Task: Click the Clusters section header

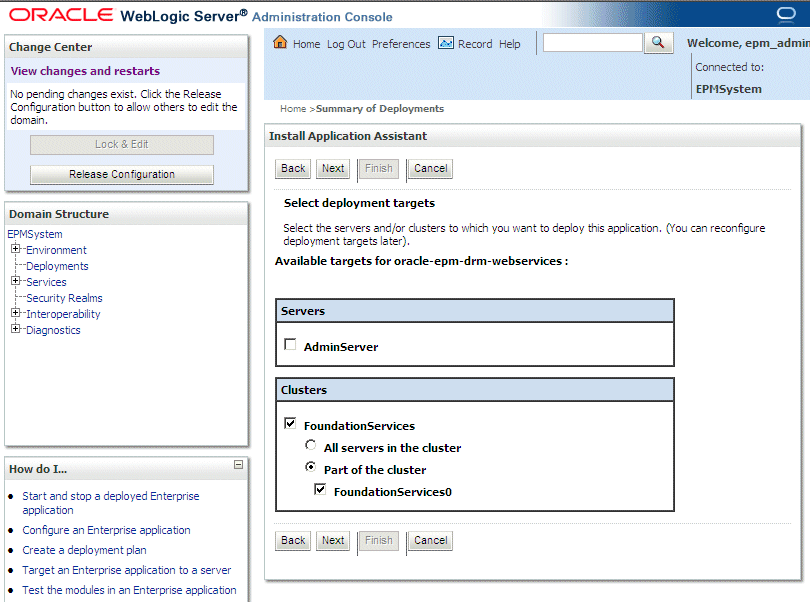Action: pyautogui.click(x=475, y=390)
